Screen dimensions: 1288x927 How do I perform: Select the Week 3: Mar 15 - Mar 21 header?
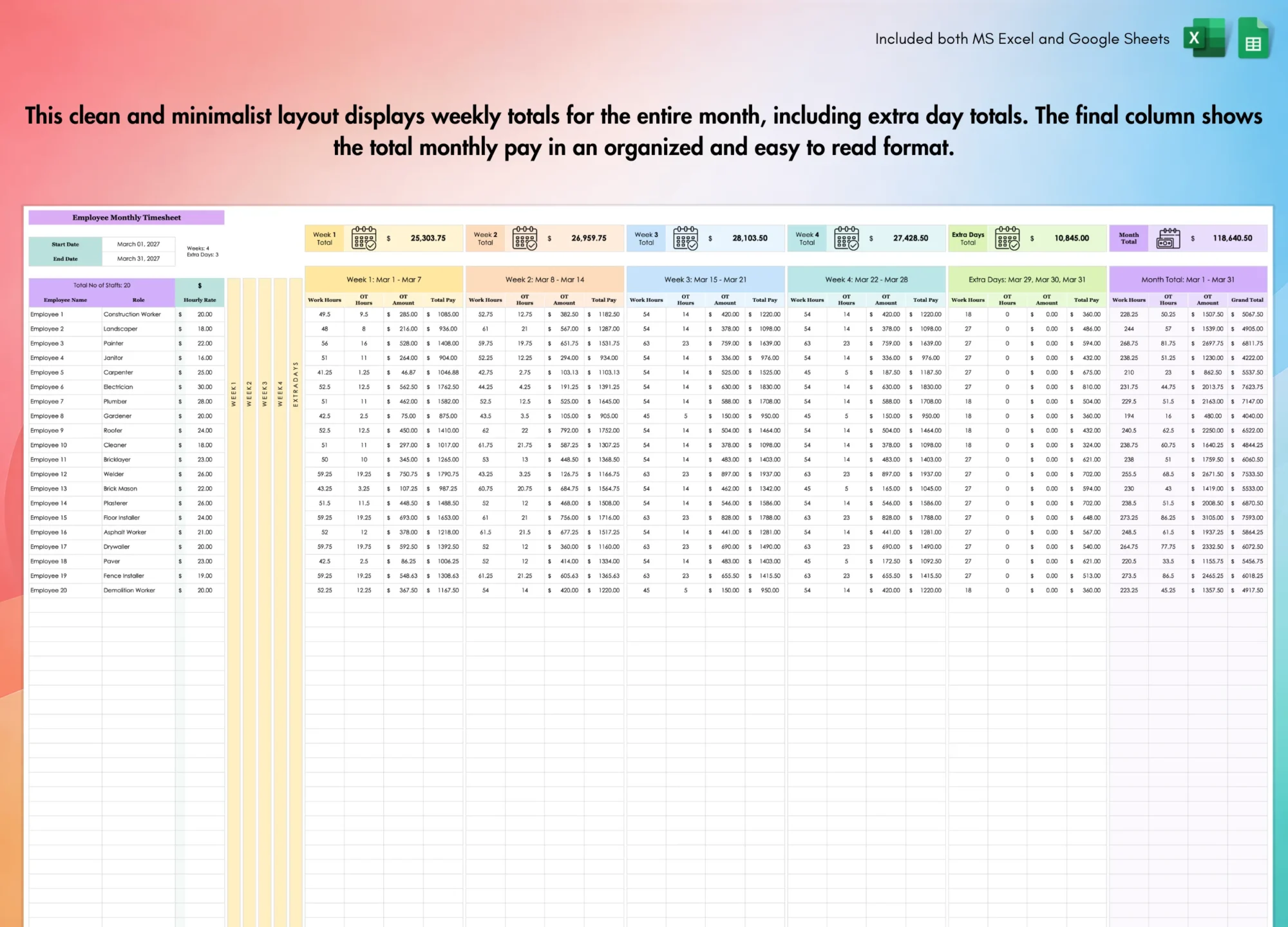click(x=706, y=279)
